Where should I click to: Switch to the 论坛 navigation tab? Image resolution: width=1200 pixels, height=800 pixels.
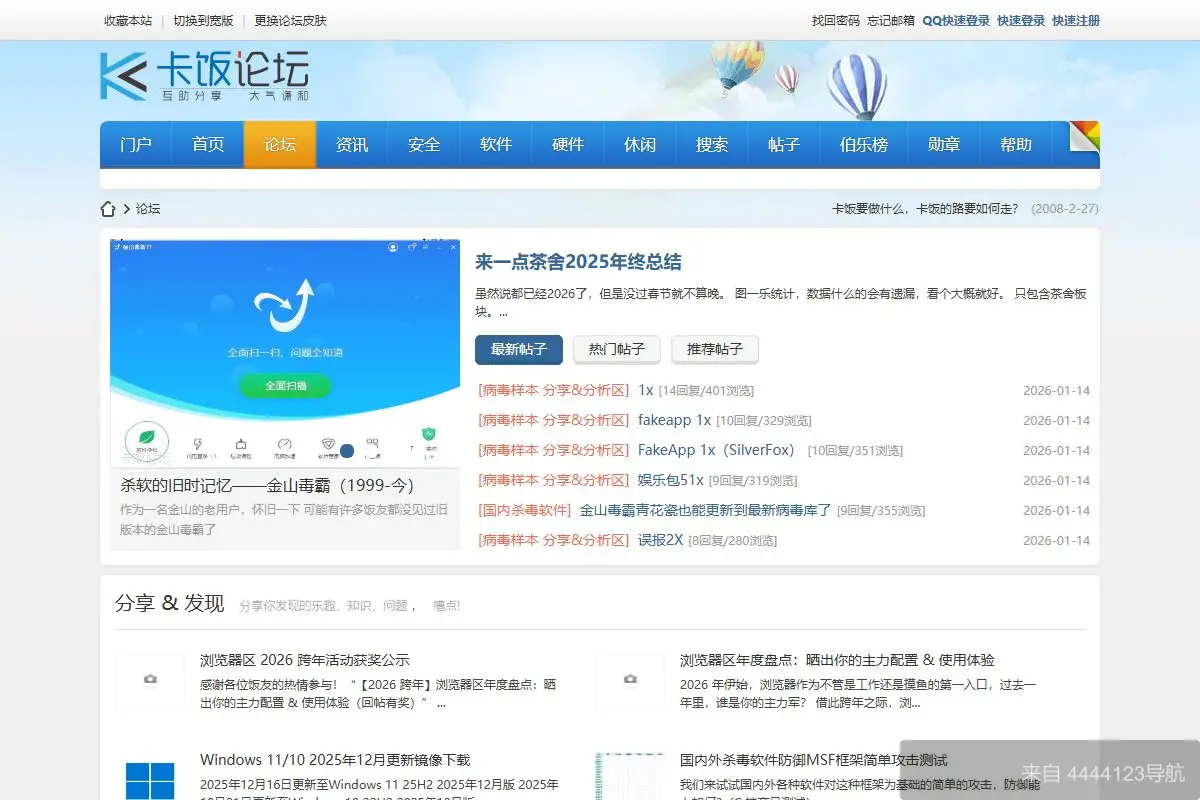[280, 144]
